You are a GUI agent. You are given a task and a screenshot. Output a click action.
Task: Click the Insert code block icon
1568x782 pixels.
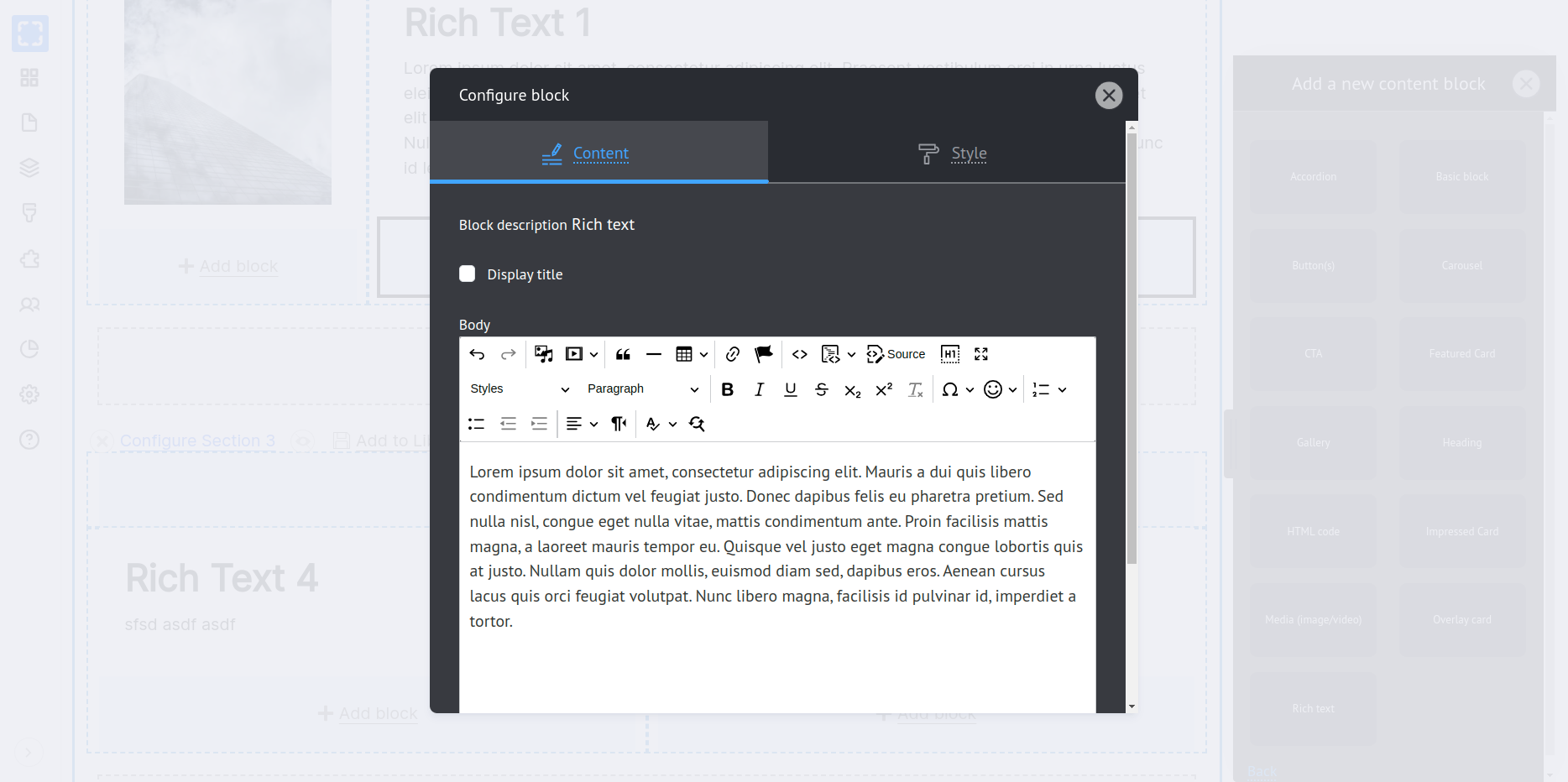pyautogui.click(x=830, y=354)
